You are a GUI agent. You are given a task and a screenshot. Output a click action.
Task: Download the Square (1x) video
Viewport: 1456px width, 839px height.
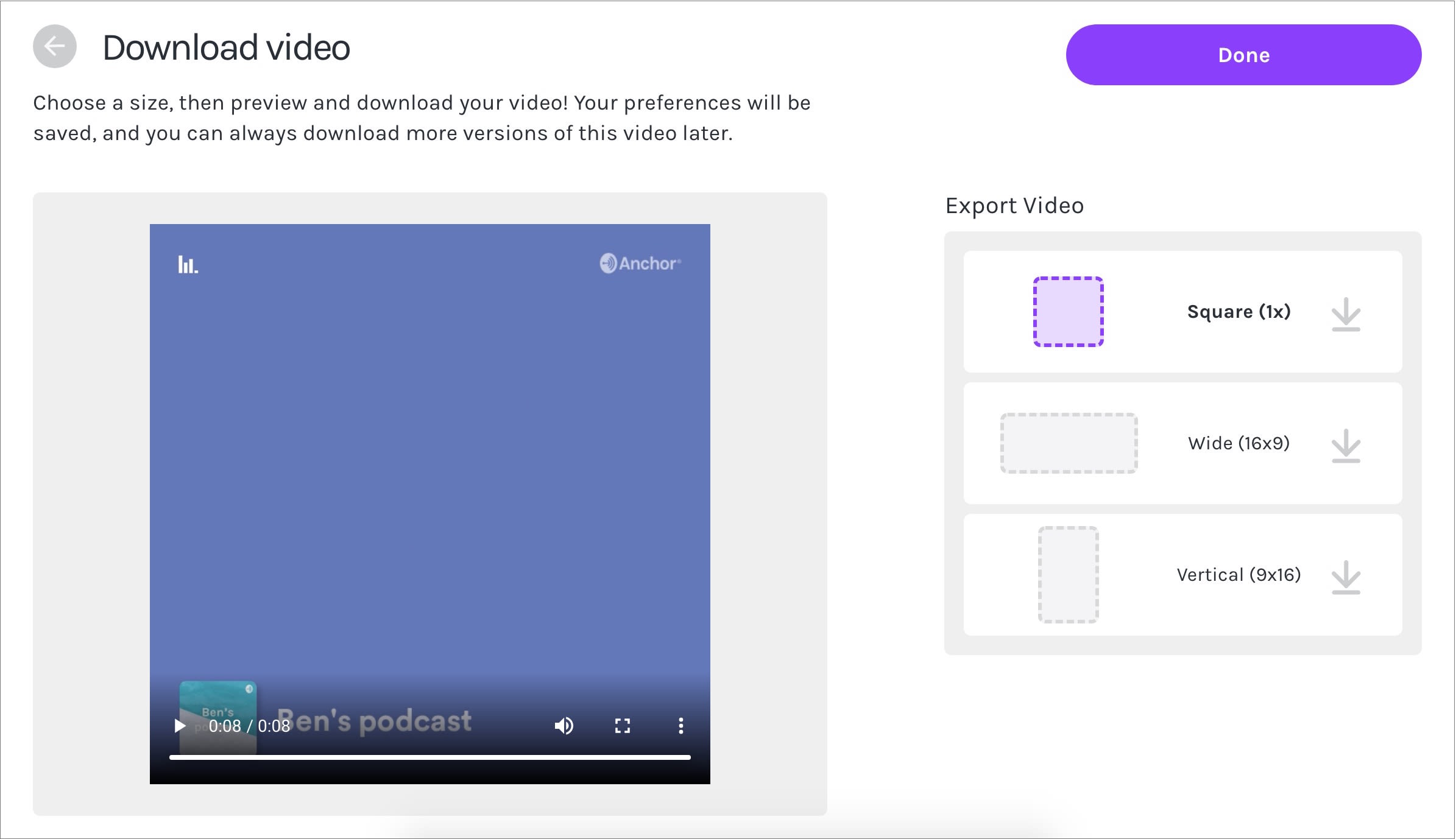pos(1346,314)
